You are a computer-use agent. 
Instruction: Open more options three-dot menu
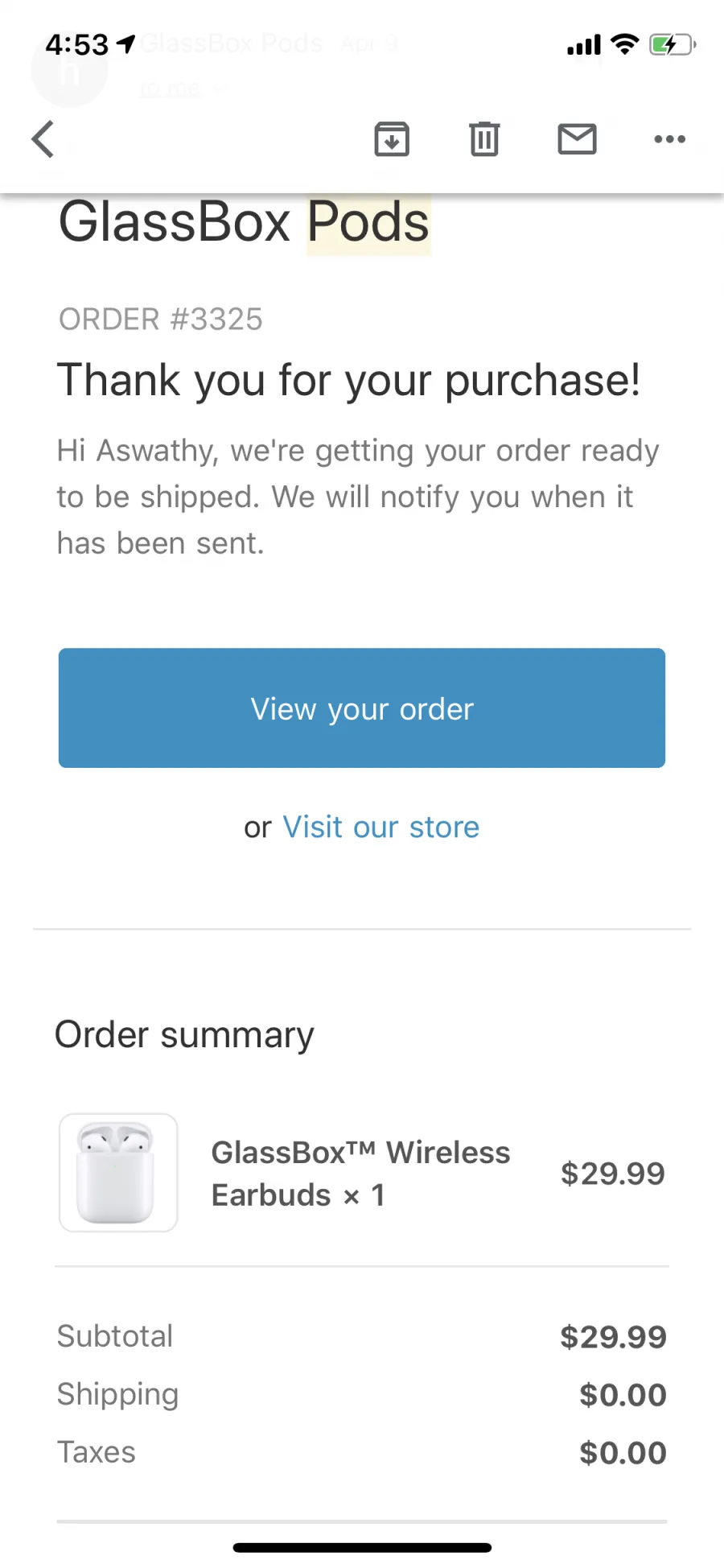(x=669, y=139)
